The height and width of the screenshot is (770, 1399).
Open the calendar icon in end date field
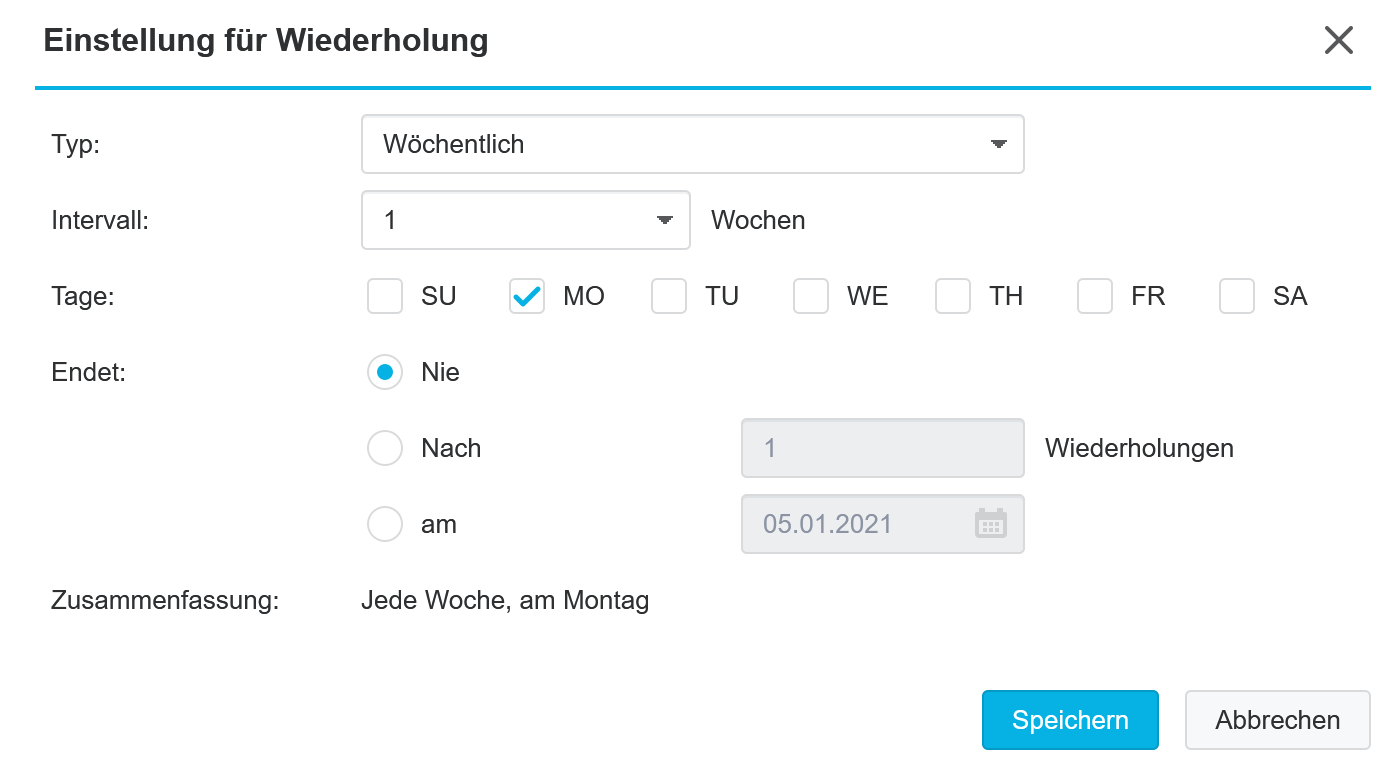click(x=990, y=524)
